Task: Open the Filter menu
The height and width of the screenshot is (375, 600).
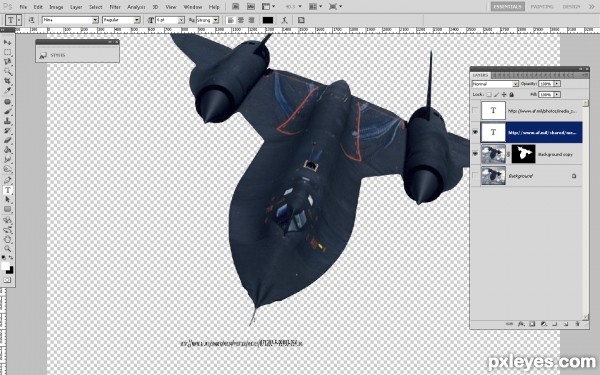Action: pos(115,7)
